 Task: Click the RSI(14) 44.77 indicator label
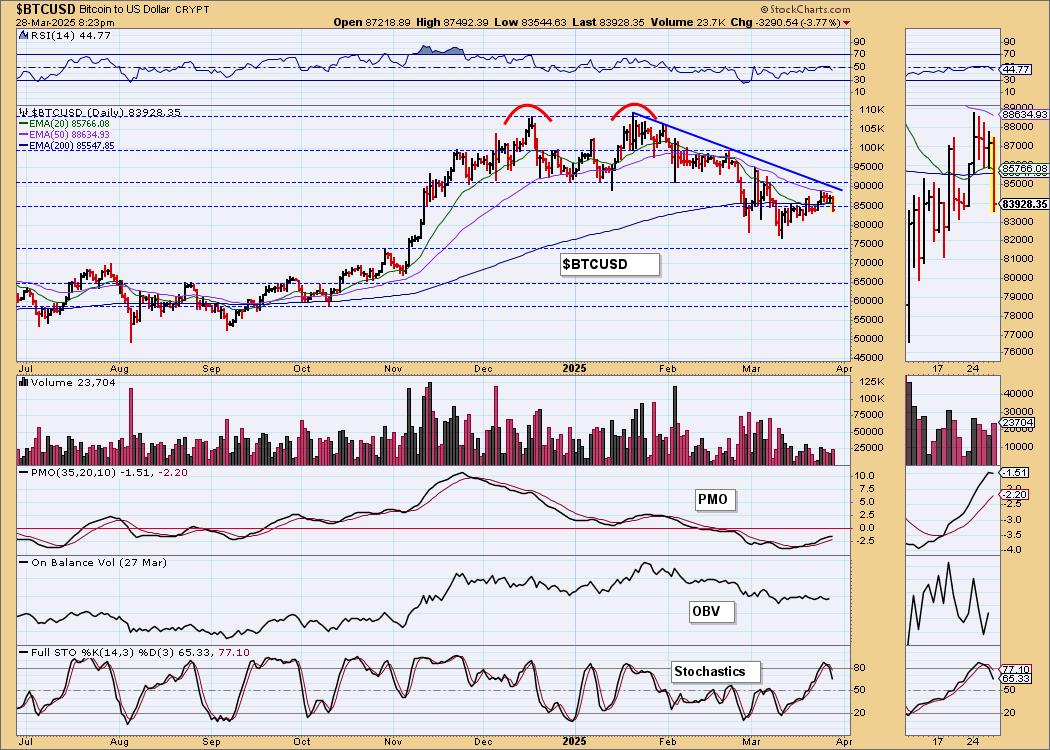(70, 35)
